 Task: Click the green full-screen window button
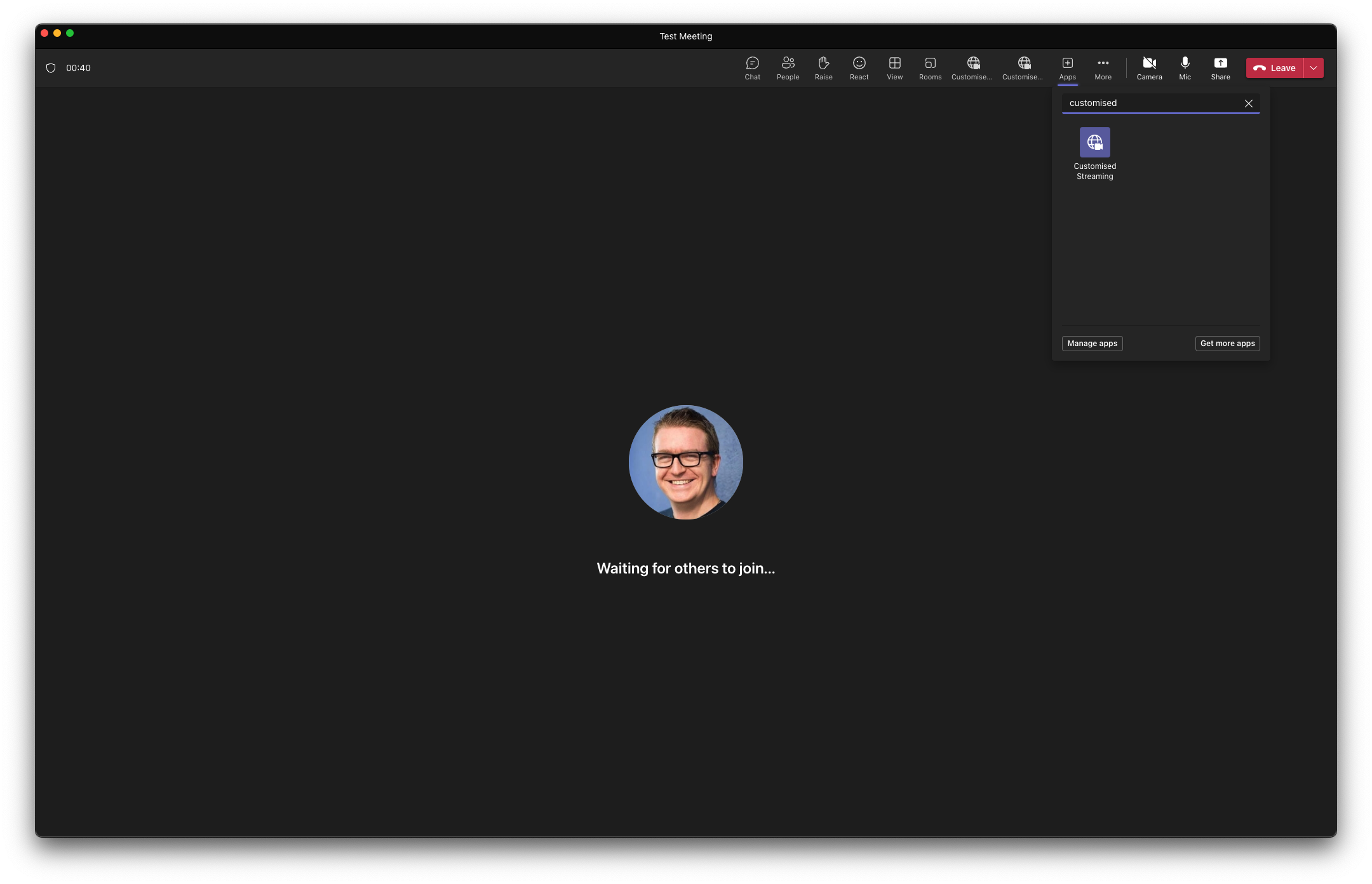pos(70,33)
